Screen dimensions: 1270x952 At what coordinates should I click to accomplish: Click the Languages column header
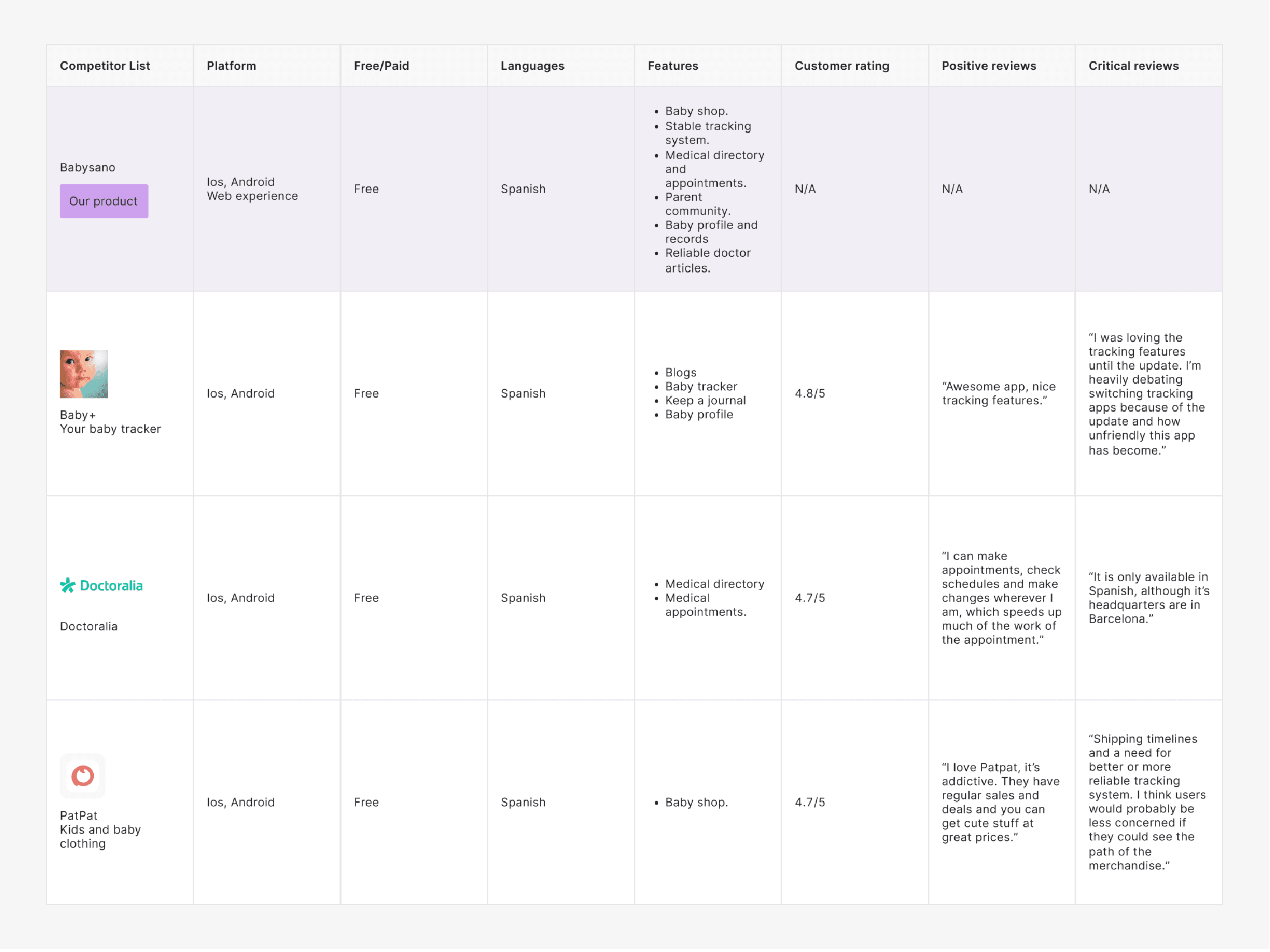(x=532, y=66)
